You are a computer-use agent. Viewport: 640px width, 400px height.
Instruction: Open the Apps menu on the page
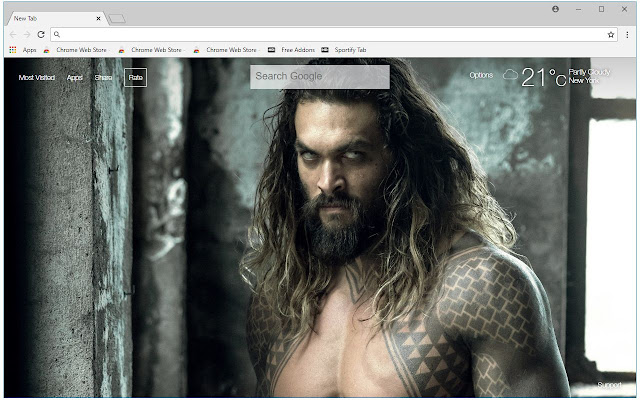click(x=75, y=78)
